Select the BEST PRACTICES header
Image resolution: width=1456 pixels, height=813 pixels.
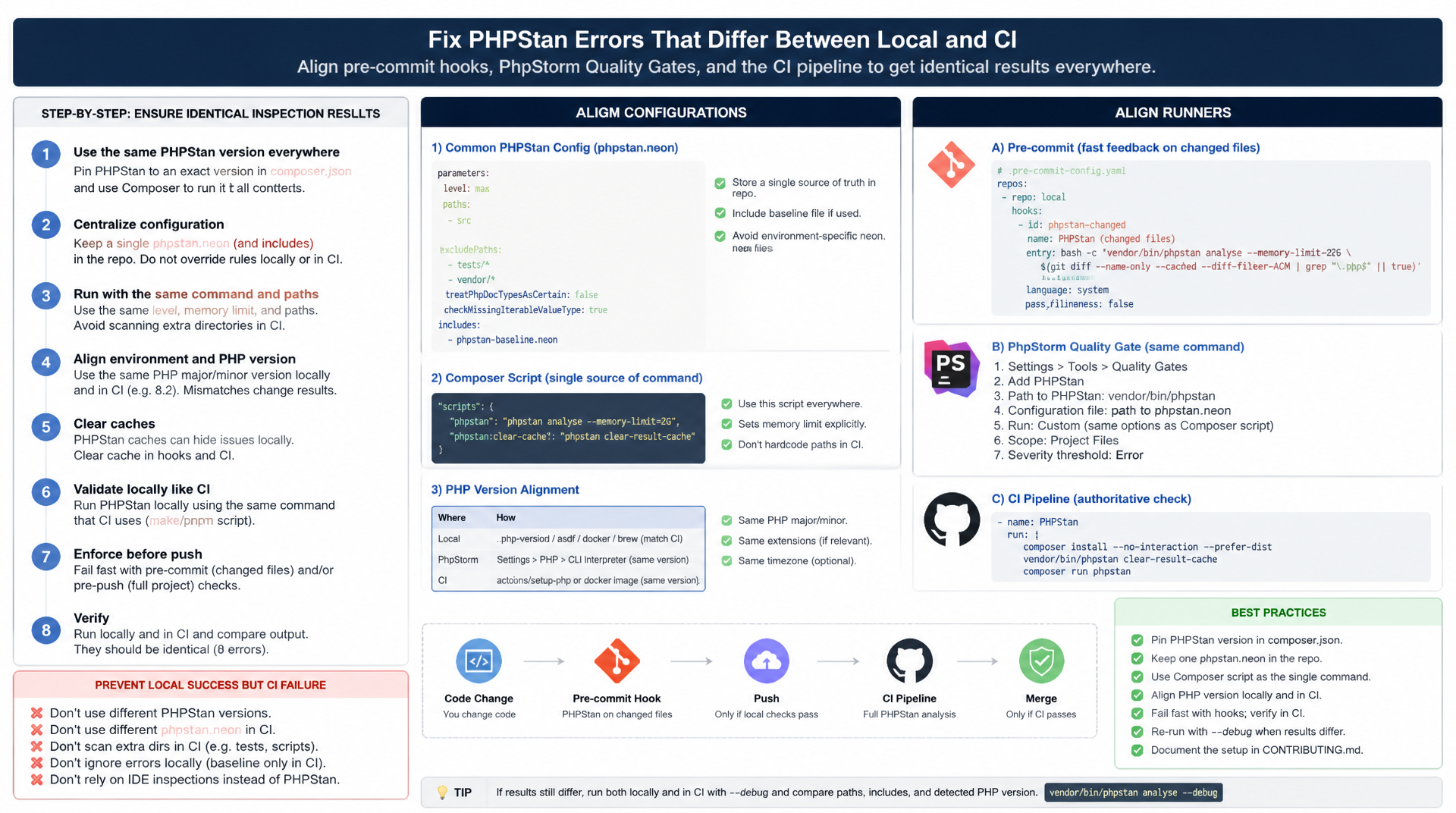tap(1279, 613)
